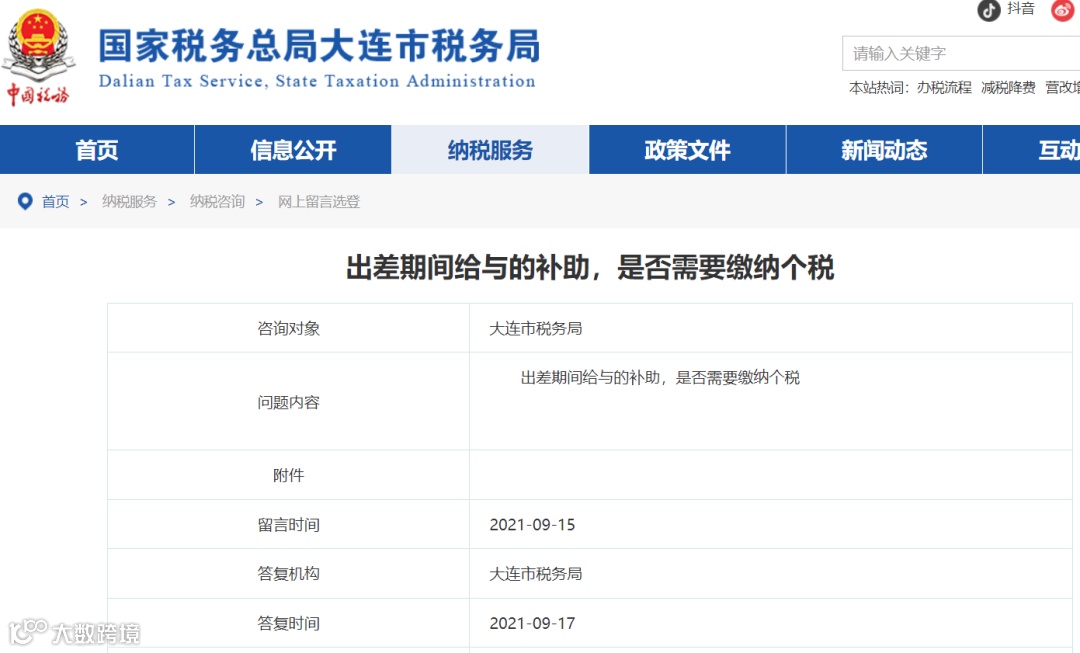This screenshot has width=1080, height=653.
Task: Open the 信息公开 tab
Action: (x=292, y=150)
